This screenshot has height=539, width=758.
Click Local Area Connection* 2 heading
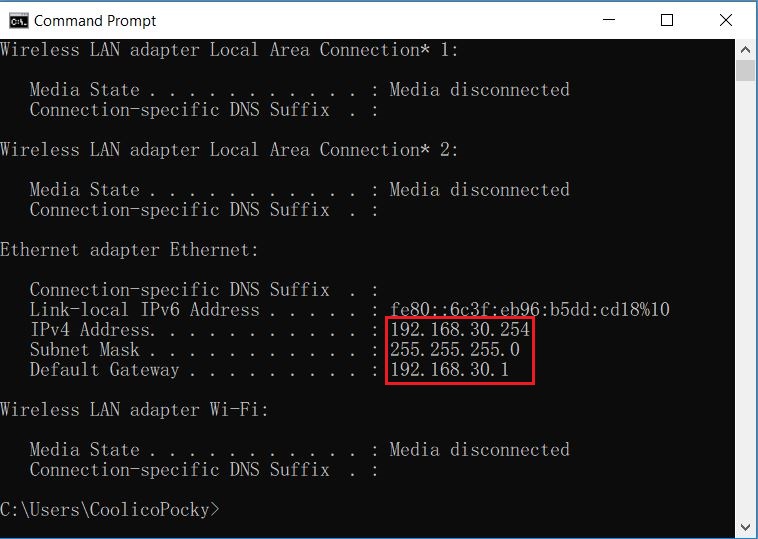point(229,150)
